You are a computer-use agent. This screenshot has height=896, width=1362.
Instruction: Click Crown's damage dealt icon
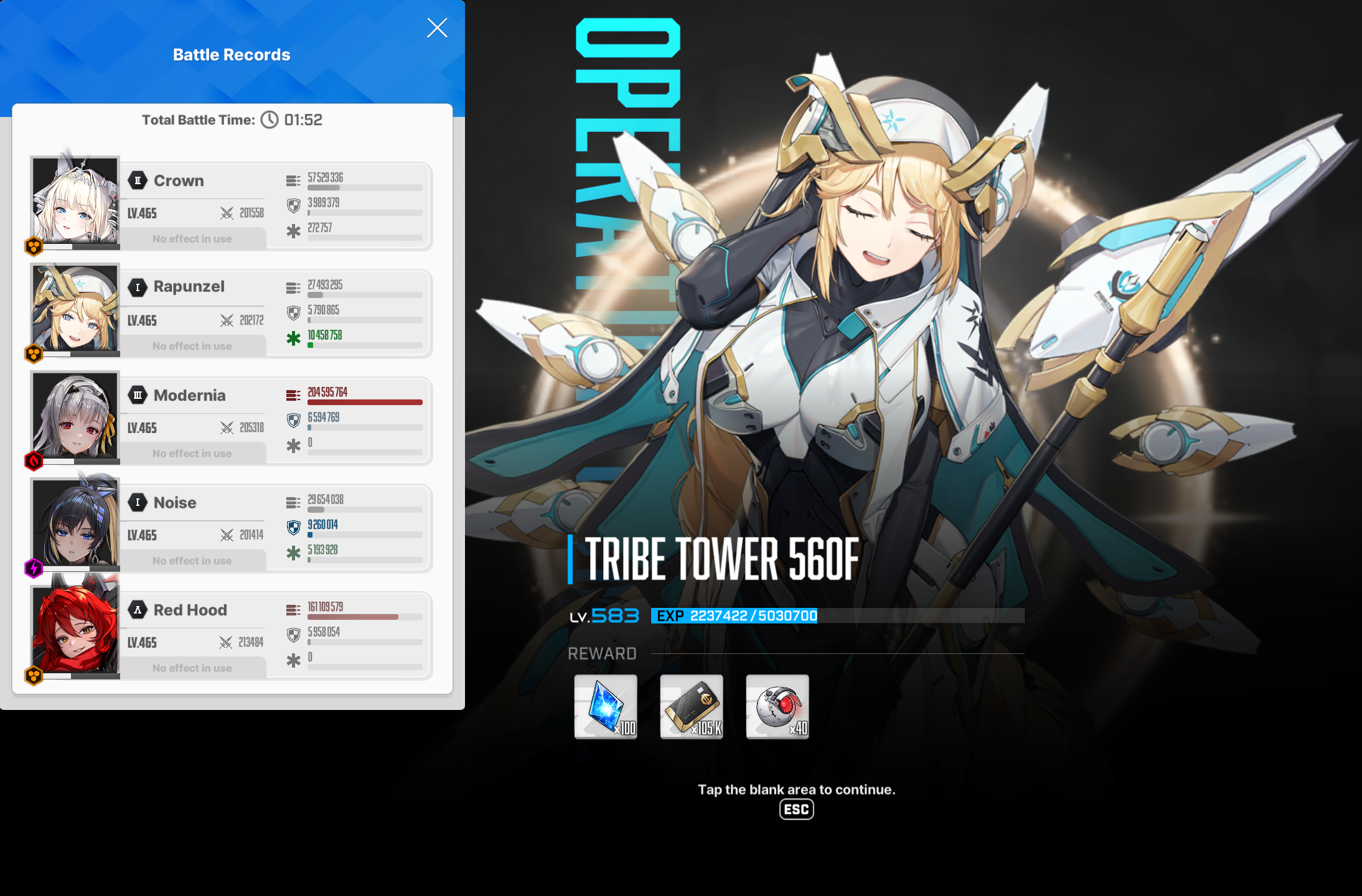pos(293,180)
